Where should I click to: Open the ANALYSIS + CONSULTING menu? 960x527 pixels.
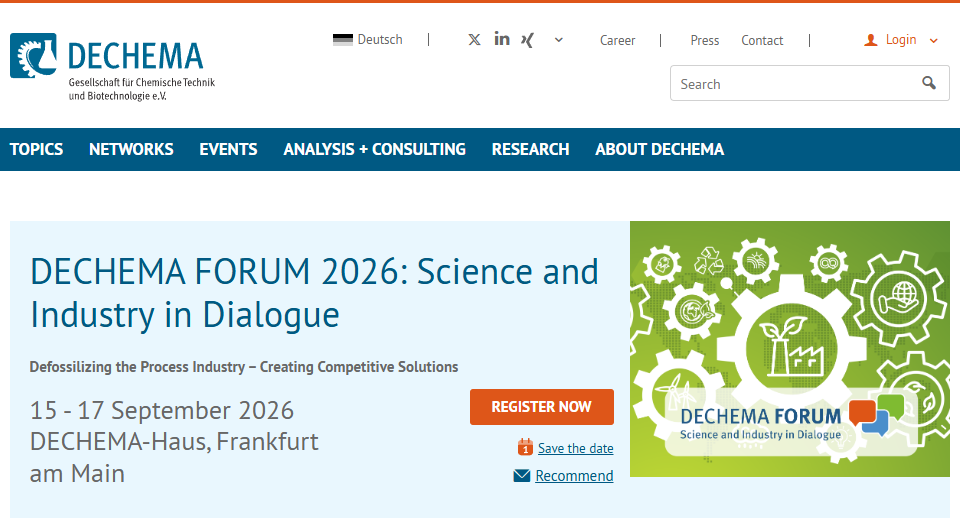pyautogui.click(x=374, y=149)
